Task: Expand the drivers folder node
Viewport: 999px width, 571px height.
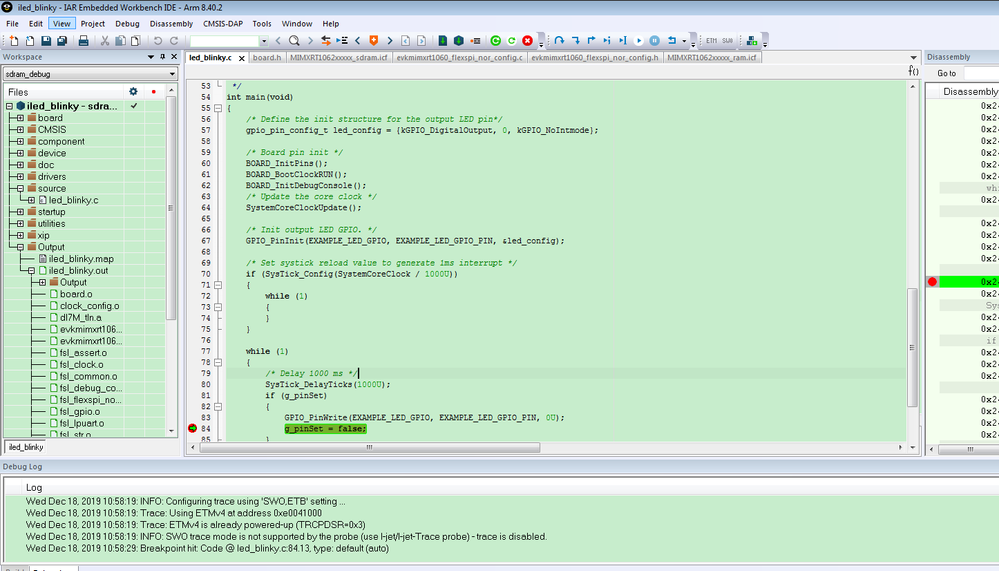Action: (20, 177)
